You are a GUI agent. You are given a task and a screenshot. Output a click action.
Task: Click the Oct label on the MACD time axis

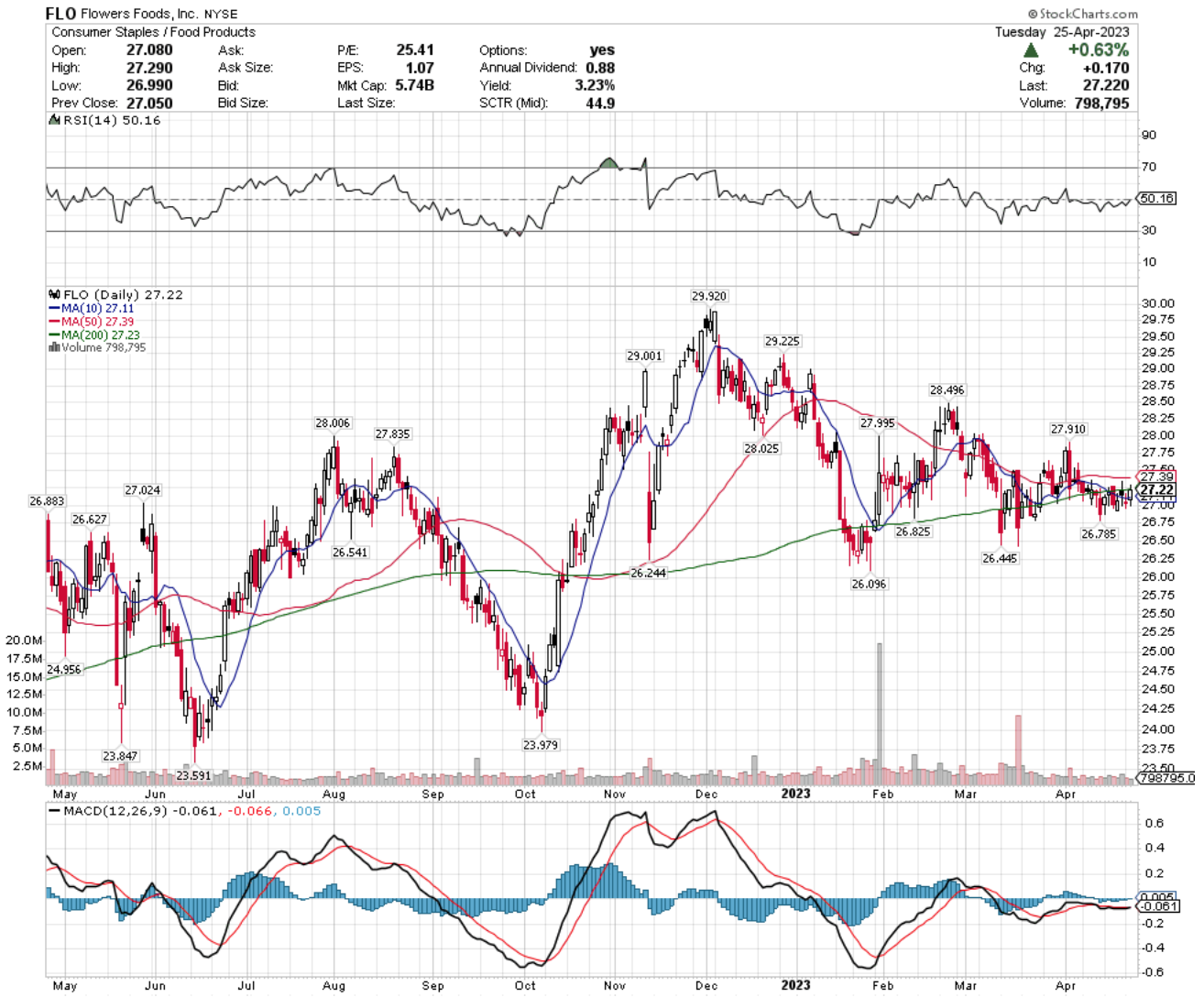tap(525, 986)
